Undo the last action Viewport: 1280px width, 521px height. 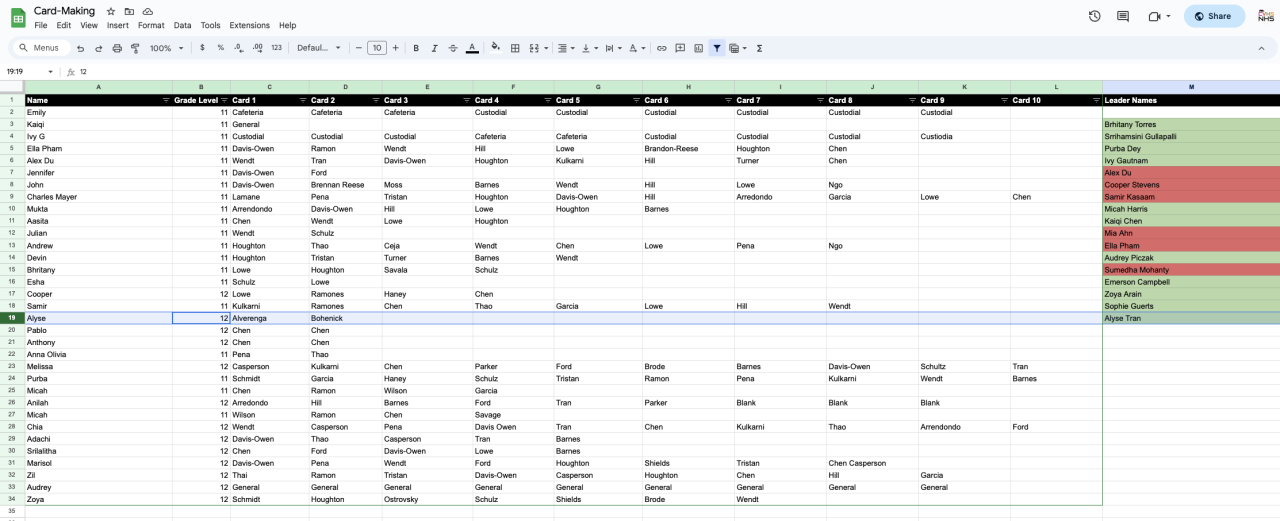80,48
